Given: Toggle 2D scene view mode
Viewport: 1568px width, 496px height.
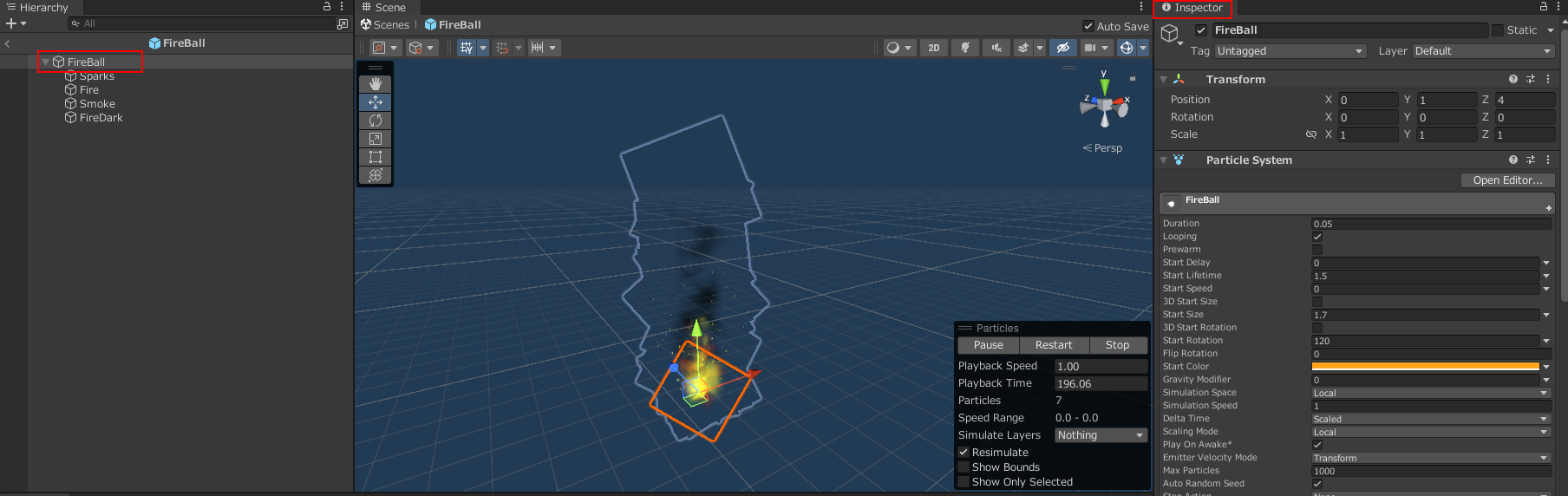Looking at the screenshot, I should [x=933, y=48].
